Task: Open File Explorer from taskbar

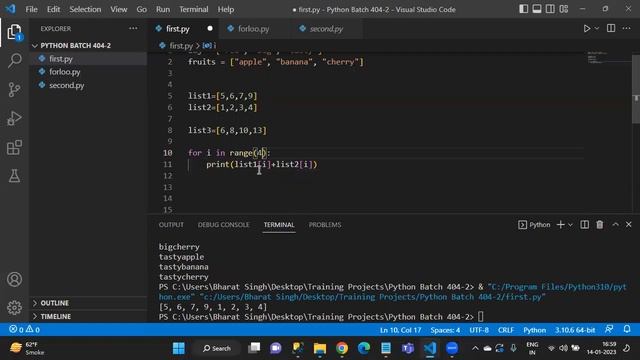Action: (320, 348)
